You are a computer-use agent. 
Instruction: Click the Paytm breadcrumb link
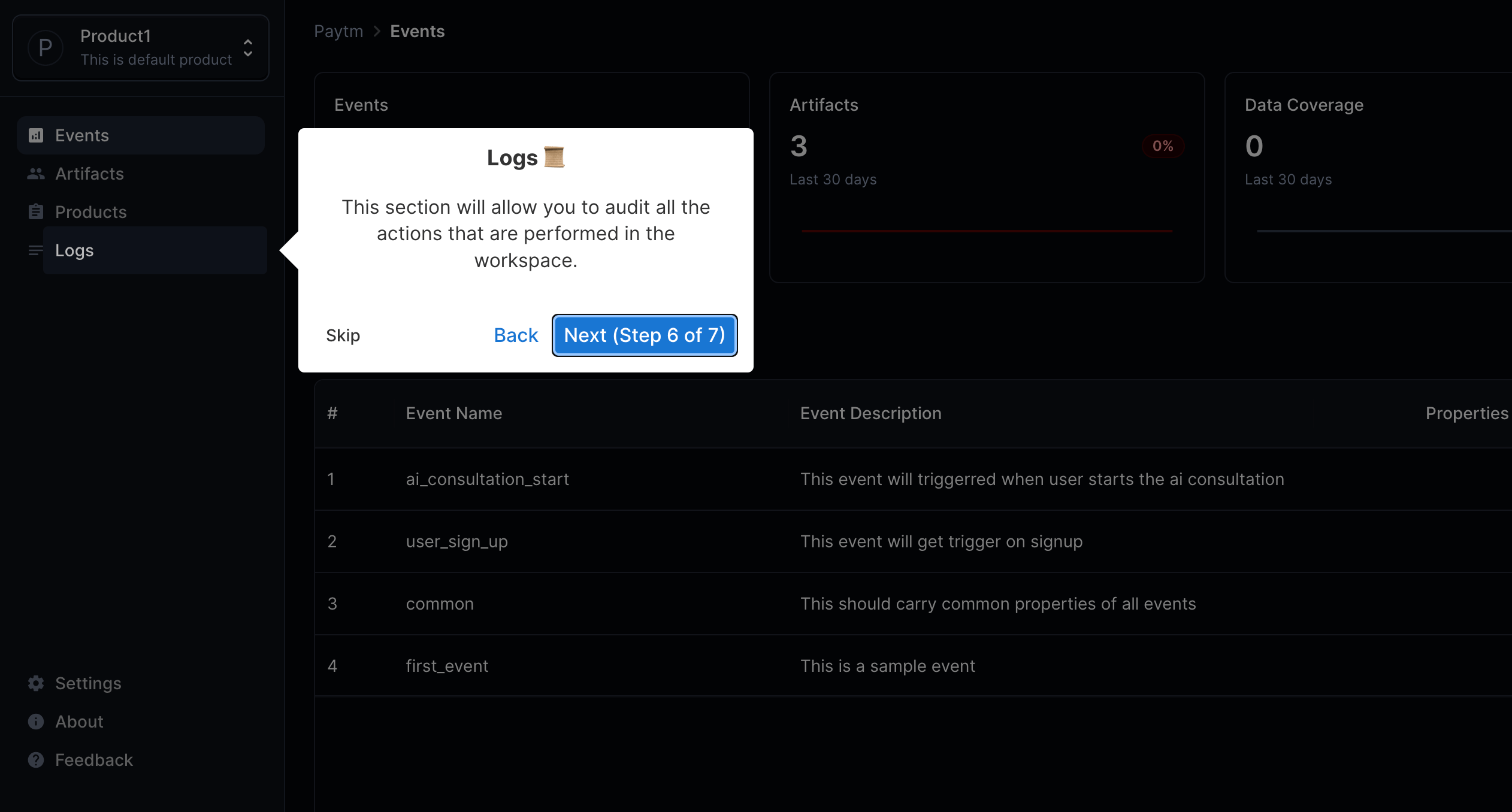point(338,31)
